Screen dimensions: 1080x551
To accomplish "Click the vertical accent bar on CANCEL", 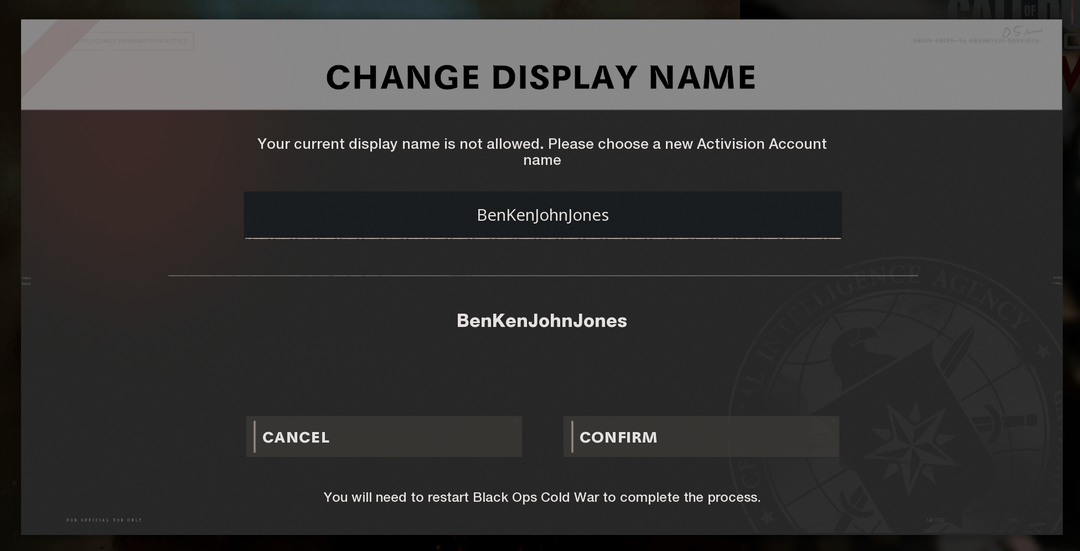I will (x=254, y=437).
